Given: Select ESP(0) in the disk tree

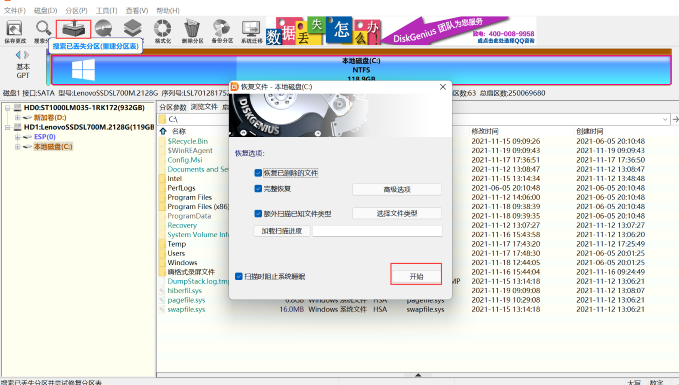Looking at the screenshot, I should (x=45, y=137).
